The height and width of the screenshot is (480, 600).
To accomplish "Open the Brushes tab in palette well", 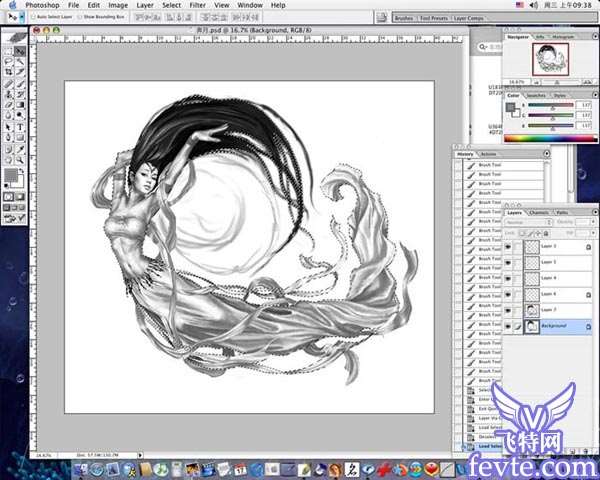I will (x=404, y=18).
